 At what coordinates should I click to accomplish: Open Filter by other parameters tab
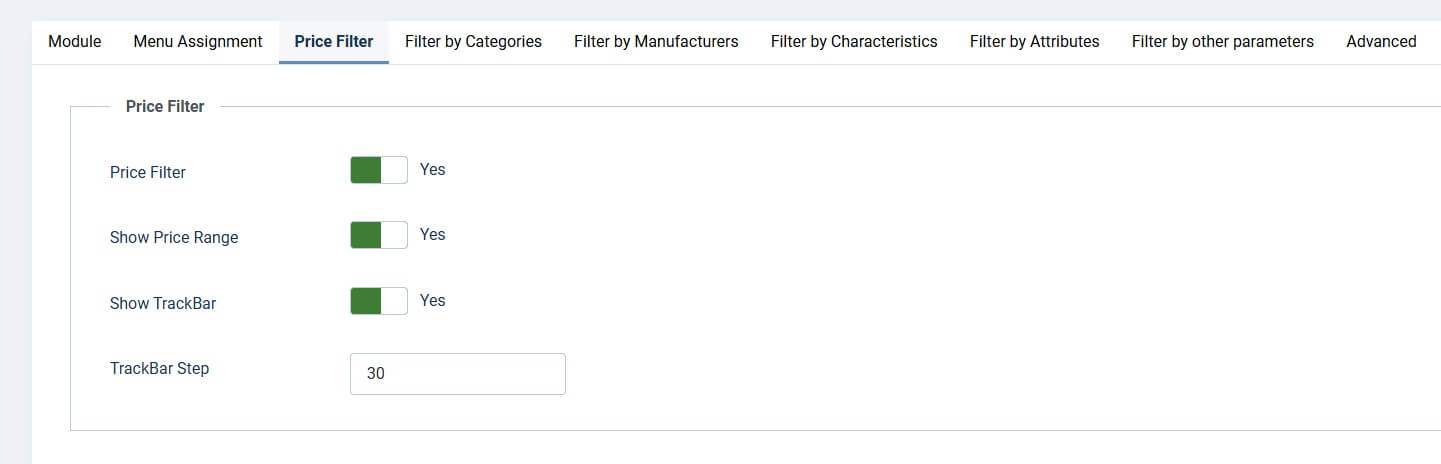pos(1222,42)
